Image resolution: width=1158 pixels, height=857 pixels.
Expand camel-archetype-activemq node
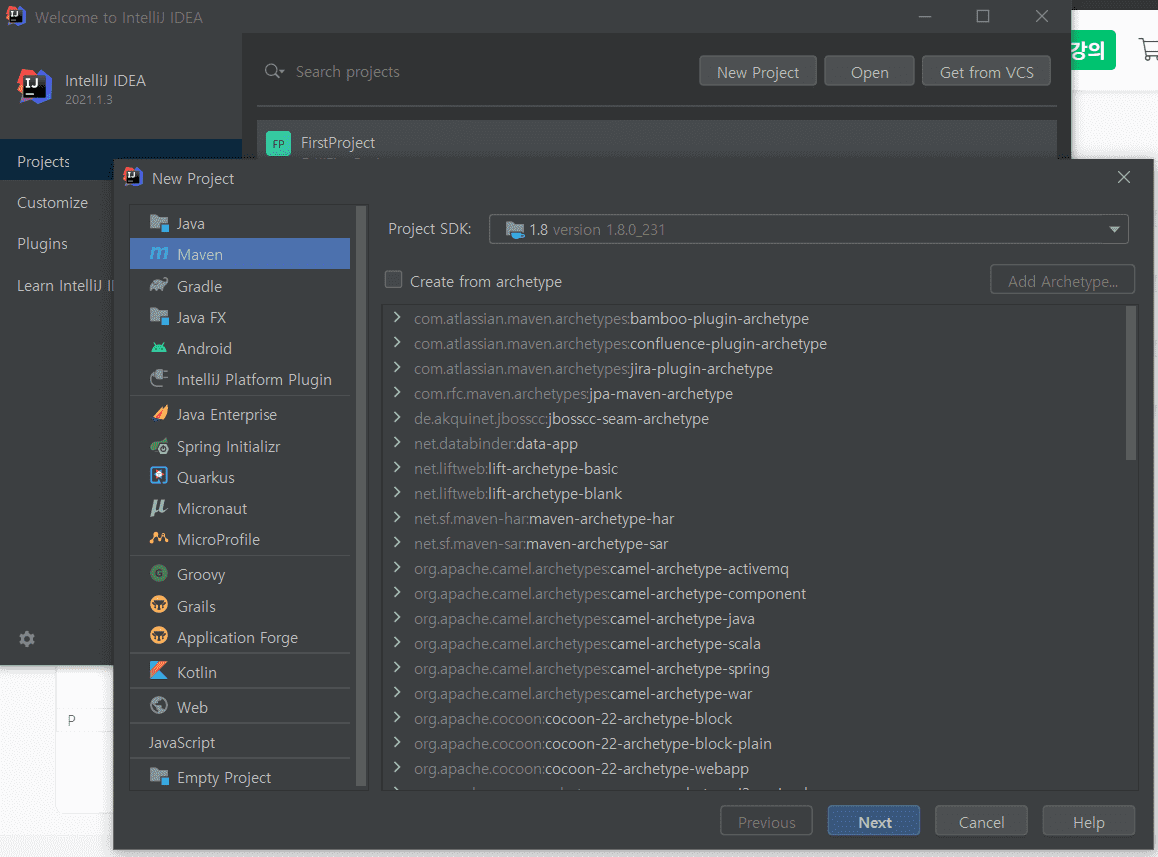[x=397, y=567]
